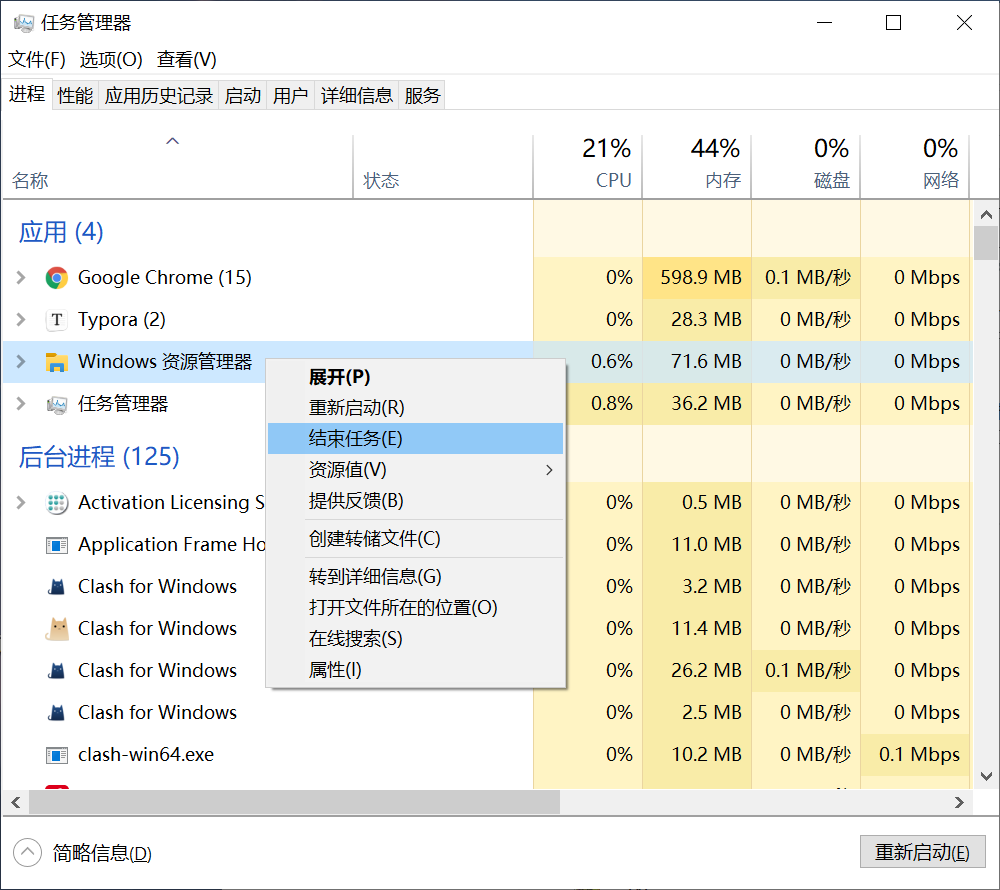Click the sort arrow above the 名称 column
This screenshot has width=1000, height=890.
coord(172,141)
